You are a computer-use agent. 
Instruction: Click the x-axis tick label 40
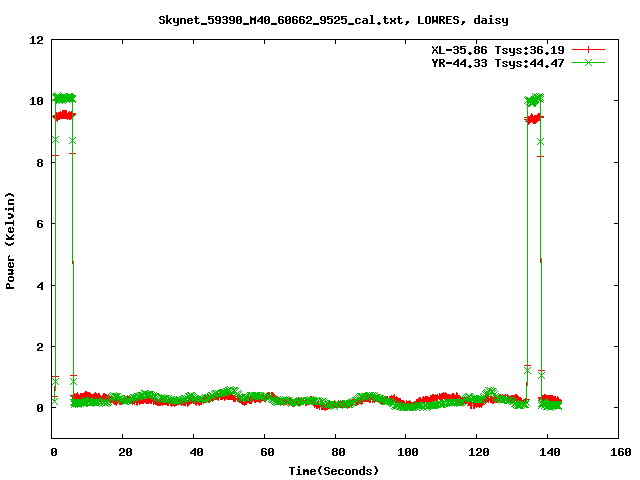pos(196,452)
